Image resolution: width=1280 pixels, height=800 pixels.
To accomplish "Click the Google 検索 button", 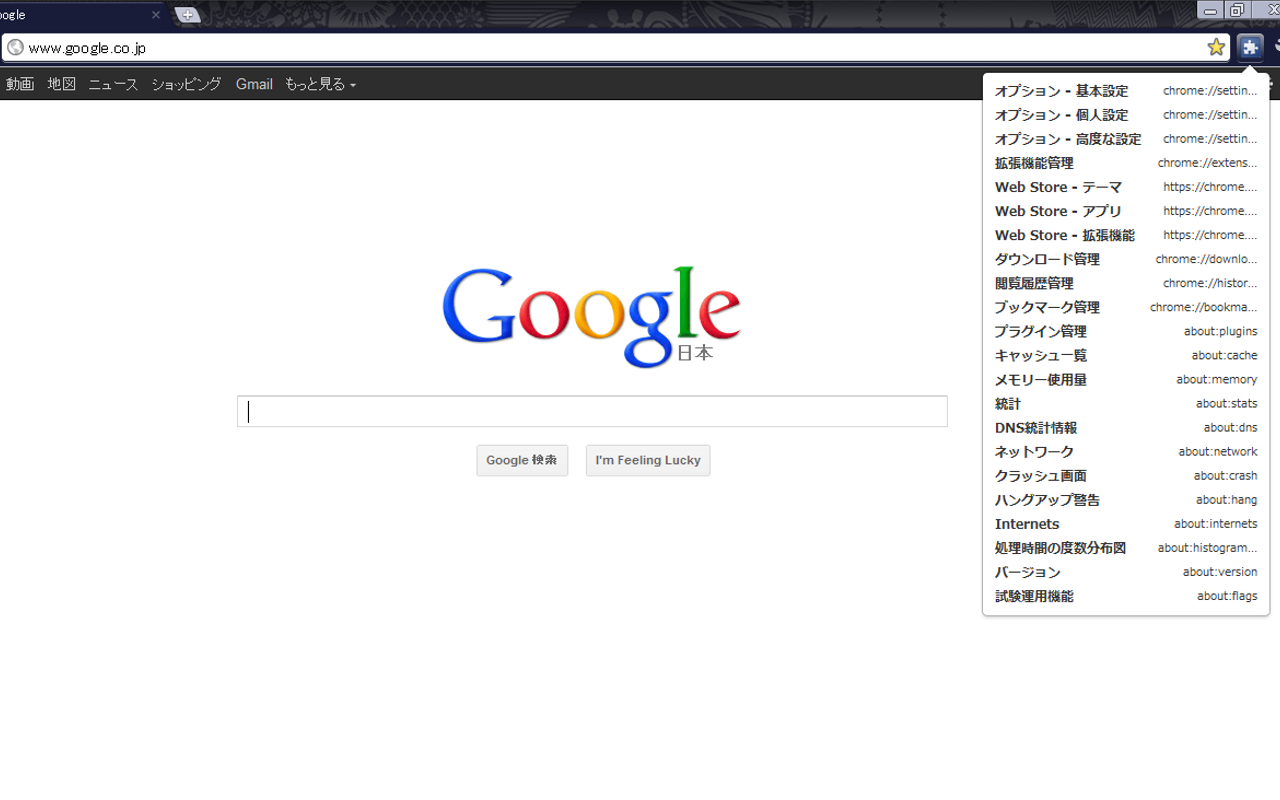I will [522, 460].
